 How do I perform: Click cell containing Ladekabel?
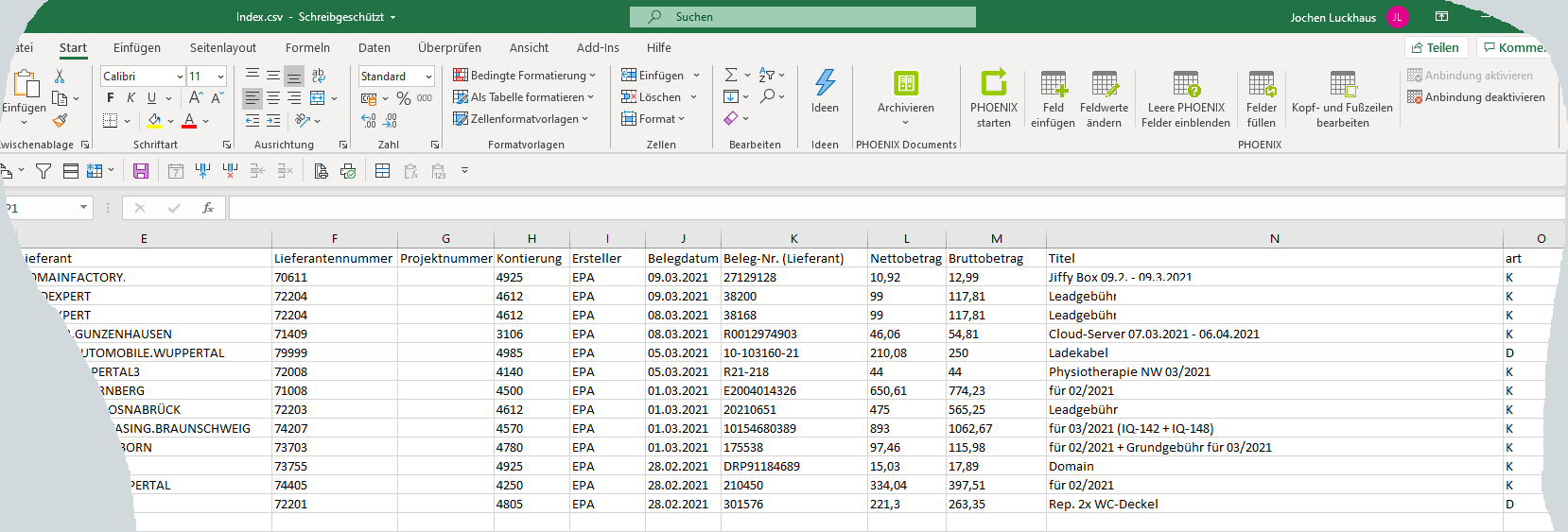[1275, 352]
